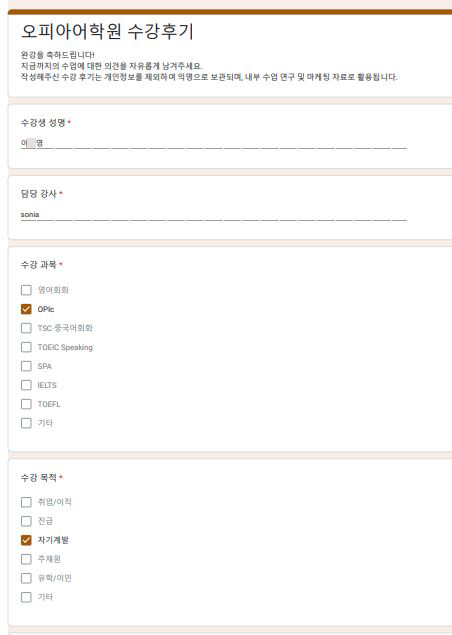
Task: Check the 유학/이민 option
Action: 26,578
